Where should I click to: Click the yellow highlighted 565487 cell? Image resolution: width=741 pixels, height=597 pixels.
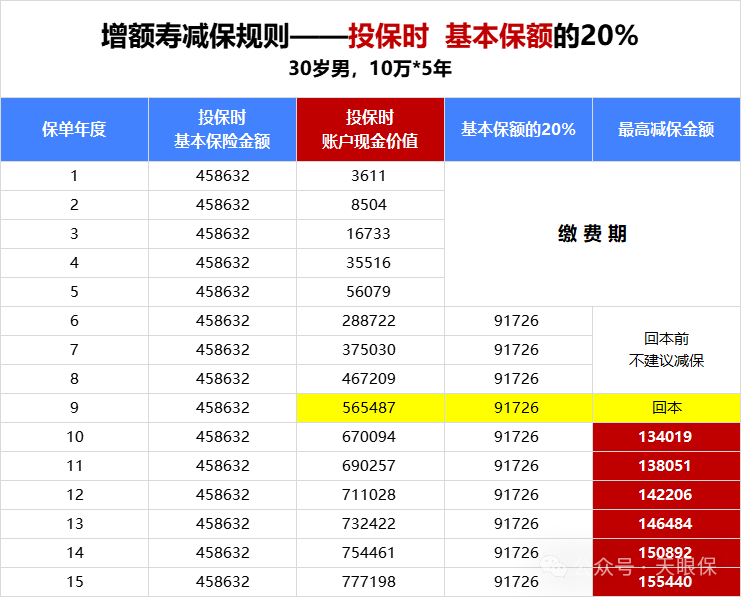click(x=370, y=408)
